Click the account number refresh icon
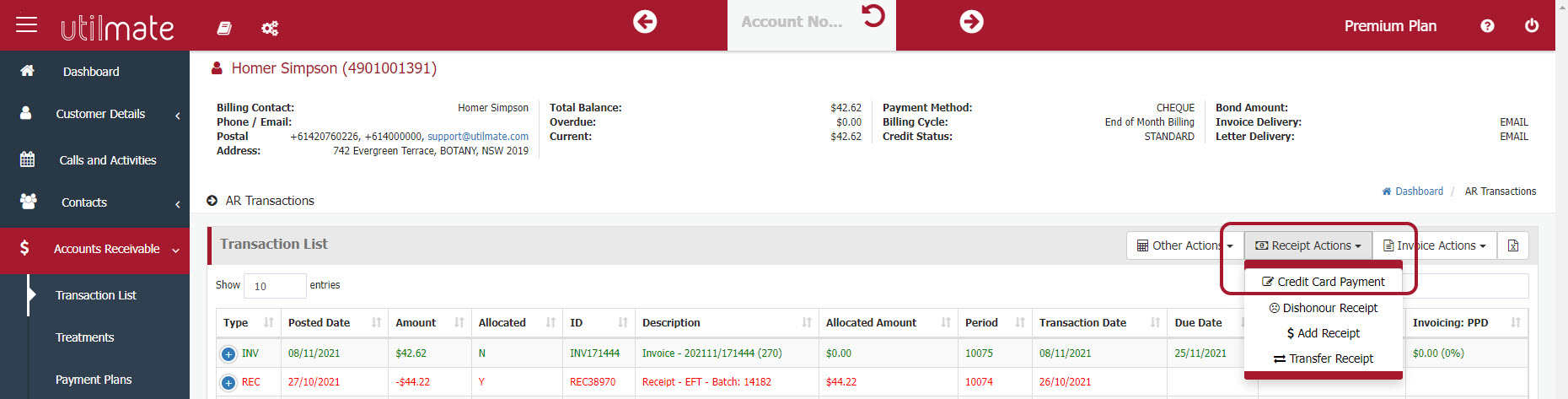The image size is (1568, 399). pos(873,15)
